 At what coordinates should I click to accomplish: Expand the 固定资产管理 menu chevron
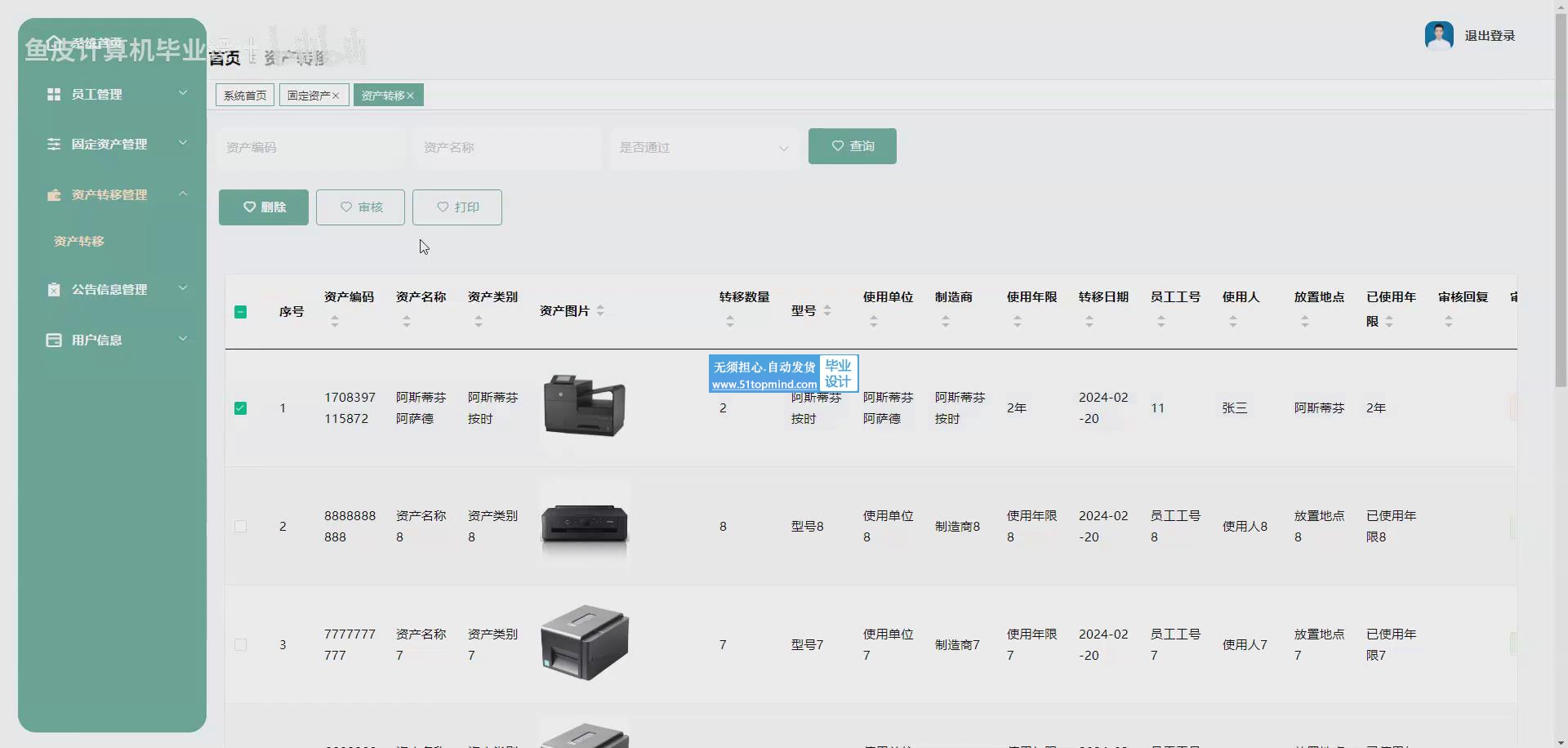183,143
